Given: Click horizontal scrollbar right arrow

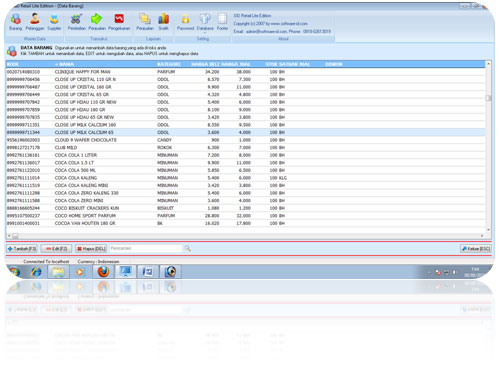Looking at the screenshot, I should point(482,236).
